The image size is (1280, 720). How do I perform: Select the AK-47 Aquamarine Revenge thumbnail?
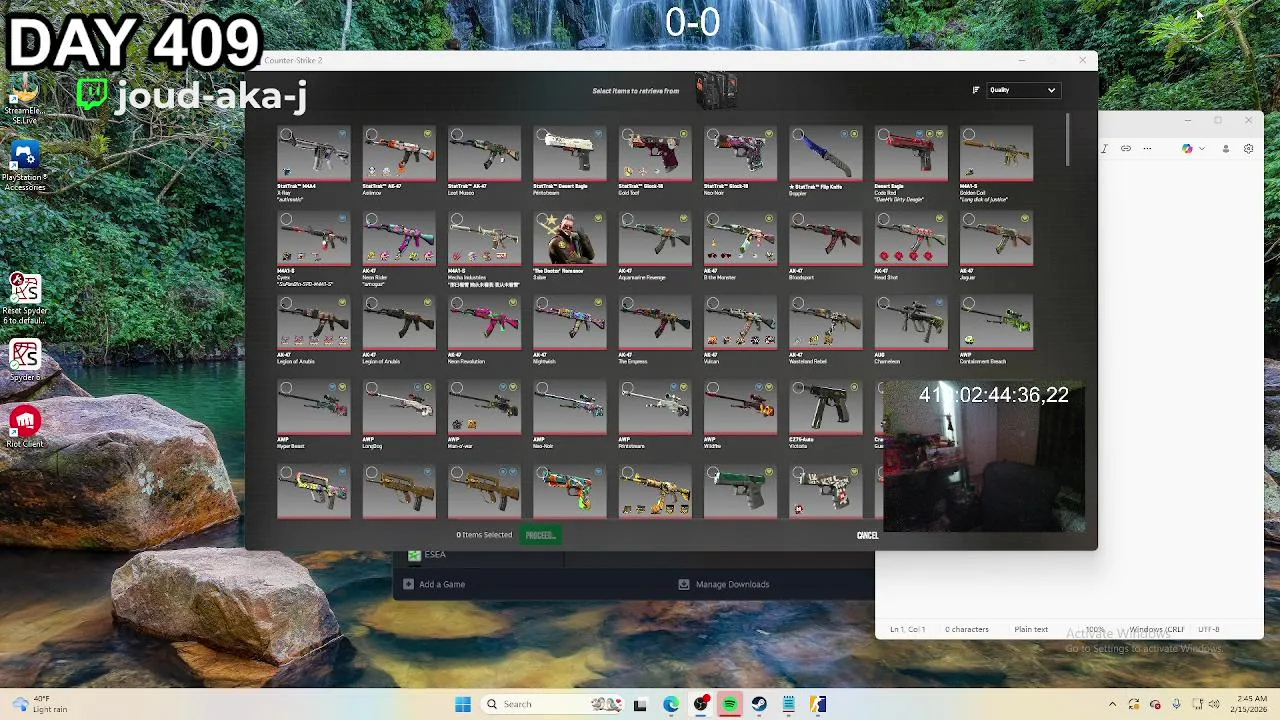[655, 239]
